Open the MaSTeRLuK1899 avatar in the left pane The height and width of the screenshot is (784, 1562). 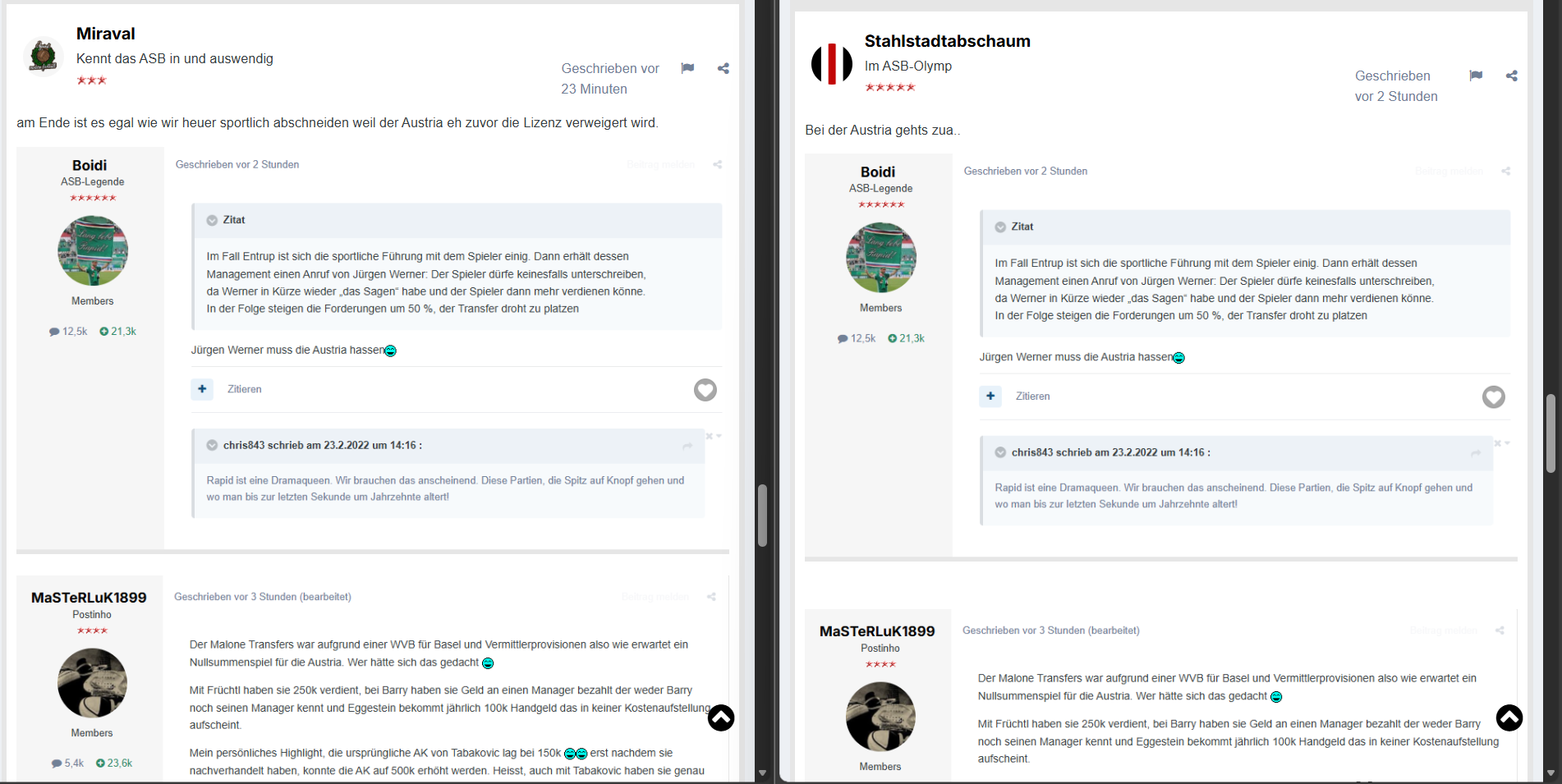coord(92,683)
